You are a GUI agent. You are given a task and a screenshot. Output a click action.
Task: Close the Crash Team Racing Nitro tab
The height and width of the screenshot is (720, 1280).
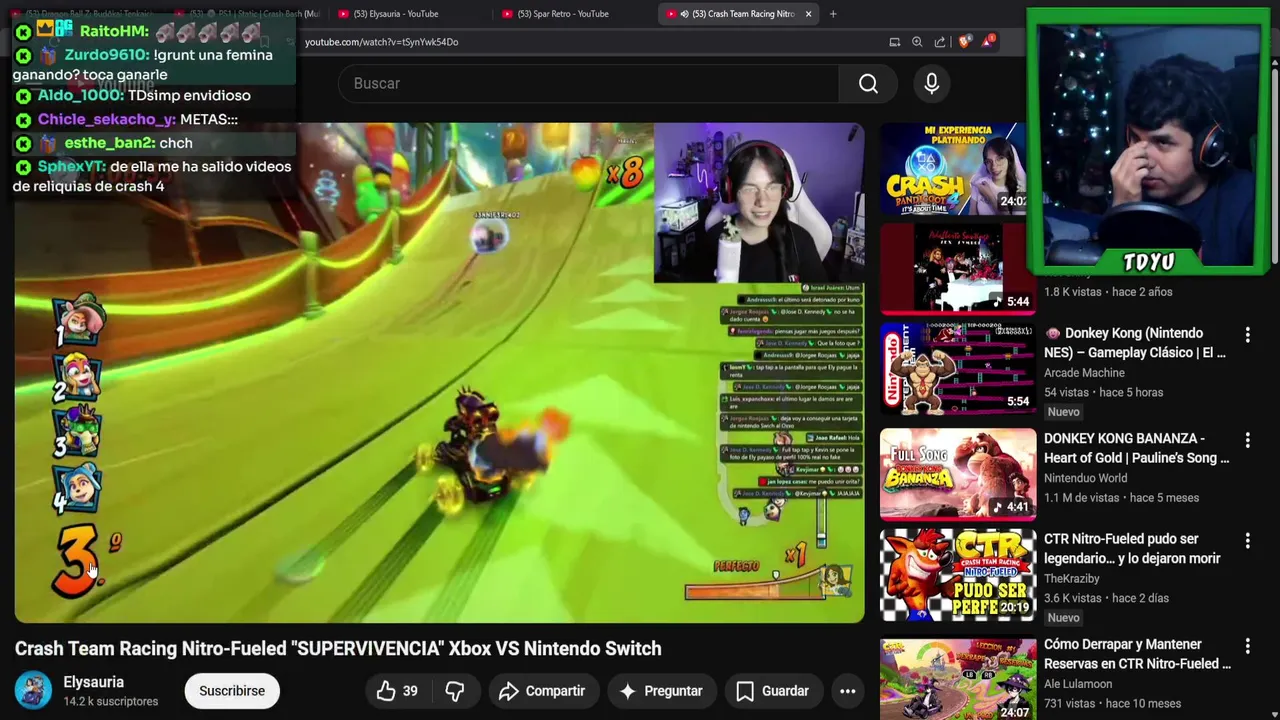tap(808, 14)
